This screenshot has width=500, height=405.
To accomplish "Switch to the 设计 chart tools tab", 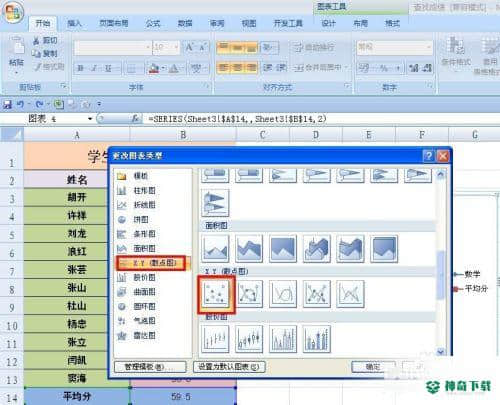I will click(x=328, y=24).
